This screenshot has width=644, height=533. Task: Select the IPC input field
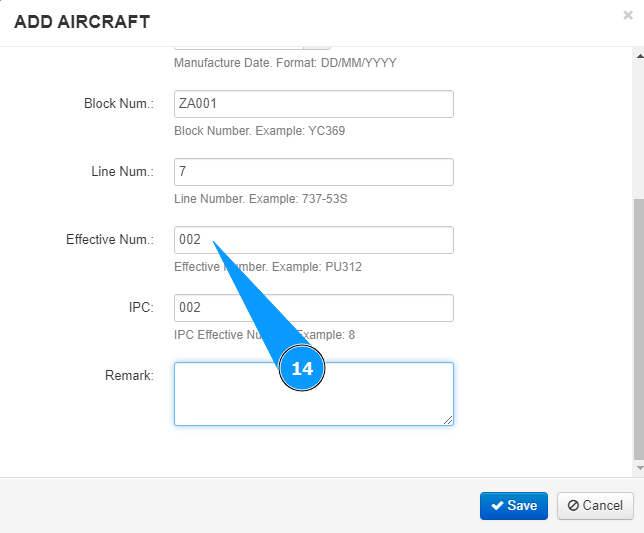click(313, 308)
